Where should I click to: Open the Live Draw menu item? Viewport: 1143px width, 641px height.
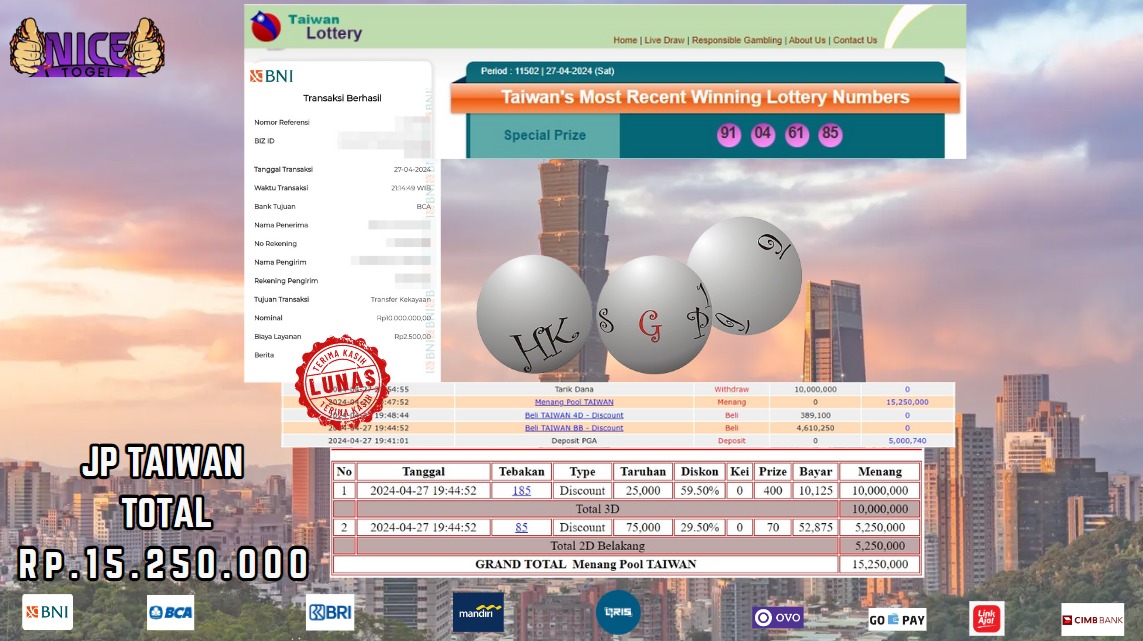tap(664, 41)
